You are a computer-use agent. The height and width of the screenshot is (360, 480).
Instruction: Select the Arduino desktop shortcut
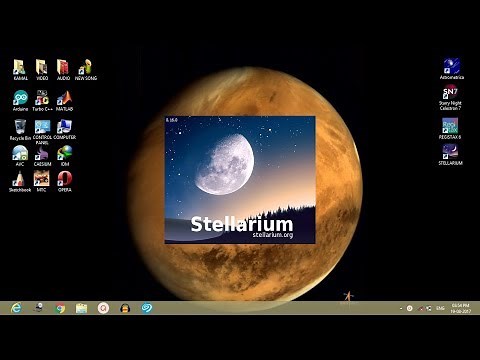pos(20,101)
